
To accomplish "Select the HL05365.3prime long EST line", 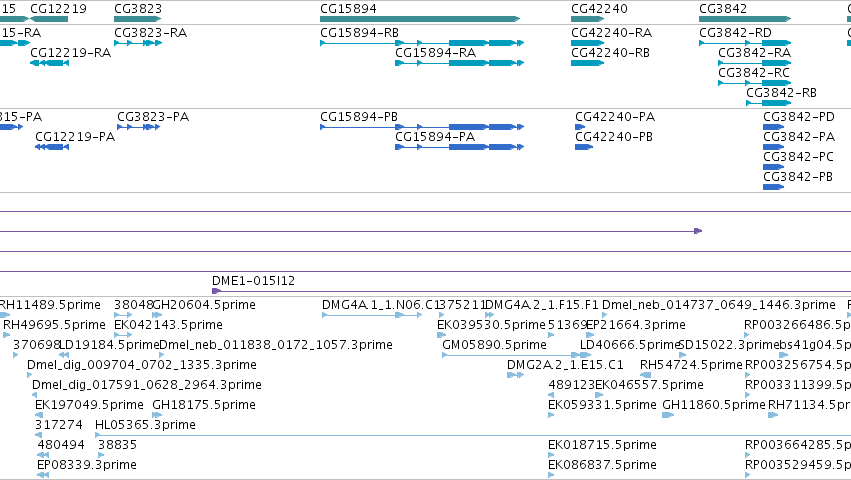I will [473, 435].
